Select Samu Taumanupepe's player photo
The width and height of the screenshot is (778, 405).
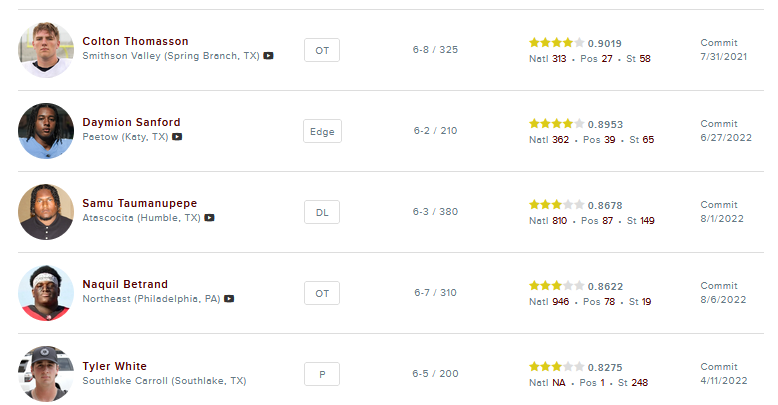(46, 212)
